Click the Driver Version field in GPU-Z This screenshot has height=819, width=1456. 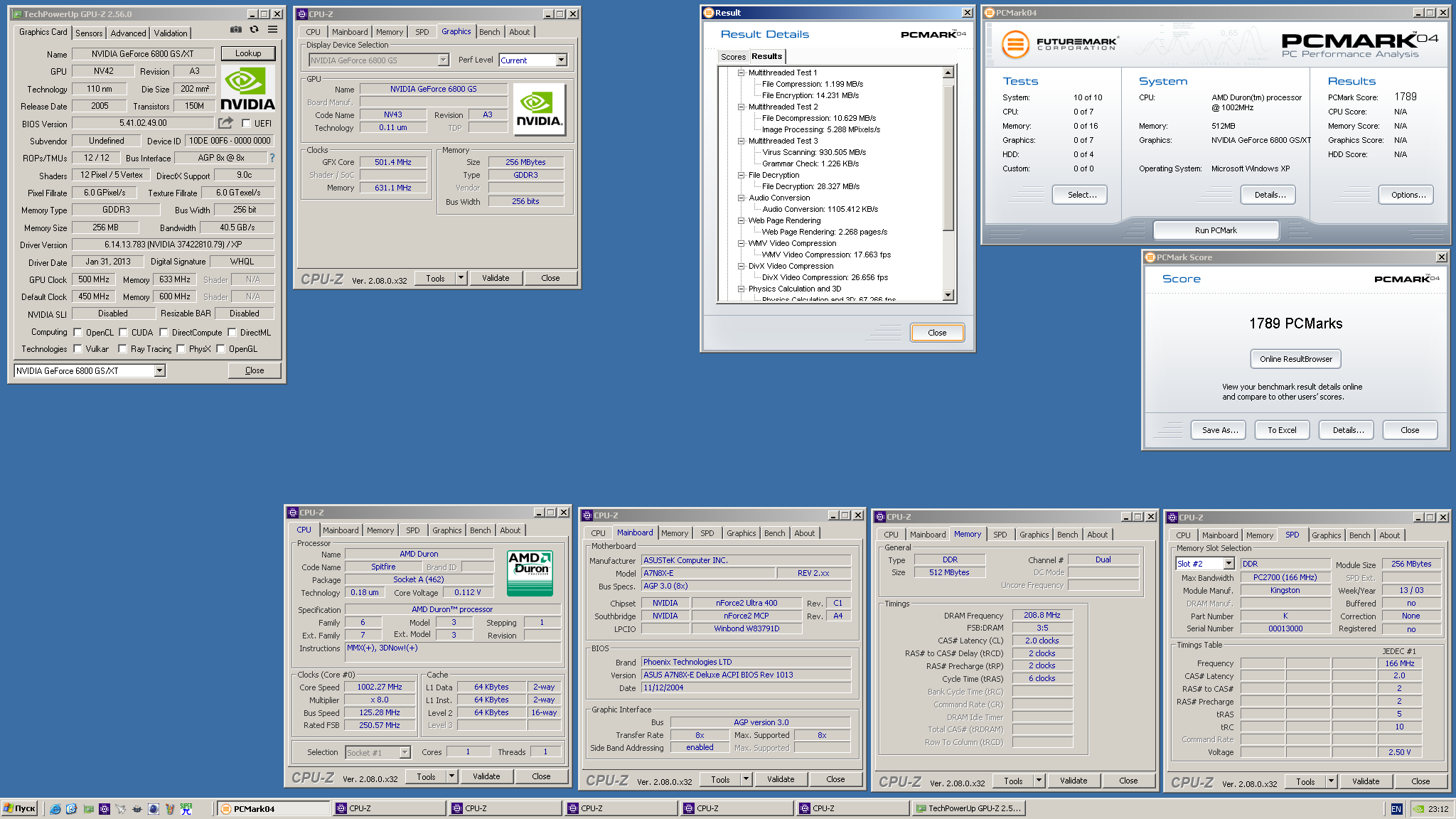[173, 245]
